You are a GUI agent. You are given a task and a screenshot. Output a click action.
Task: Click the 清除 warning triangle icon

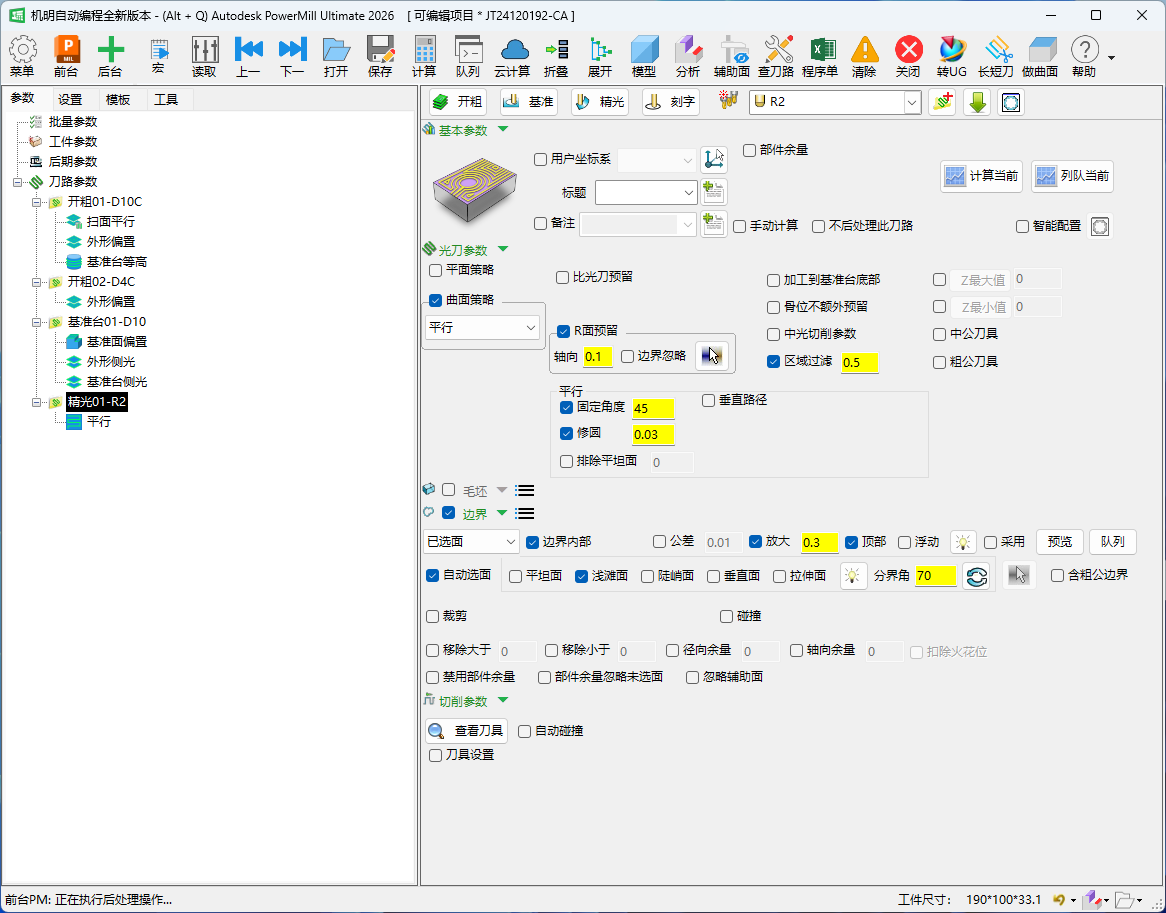pos(864,51)
